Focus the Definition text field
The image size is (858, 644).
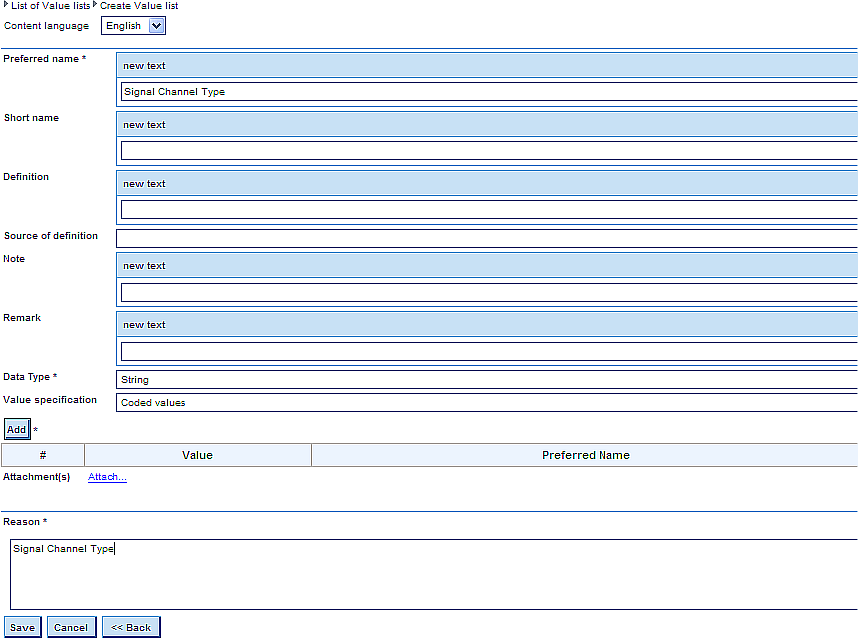pos(488,210)
